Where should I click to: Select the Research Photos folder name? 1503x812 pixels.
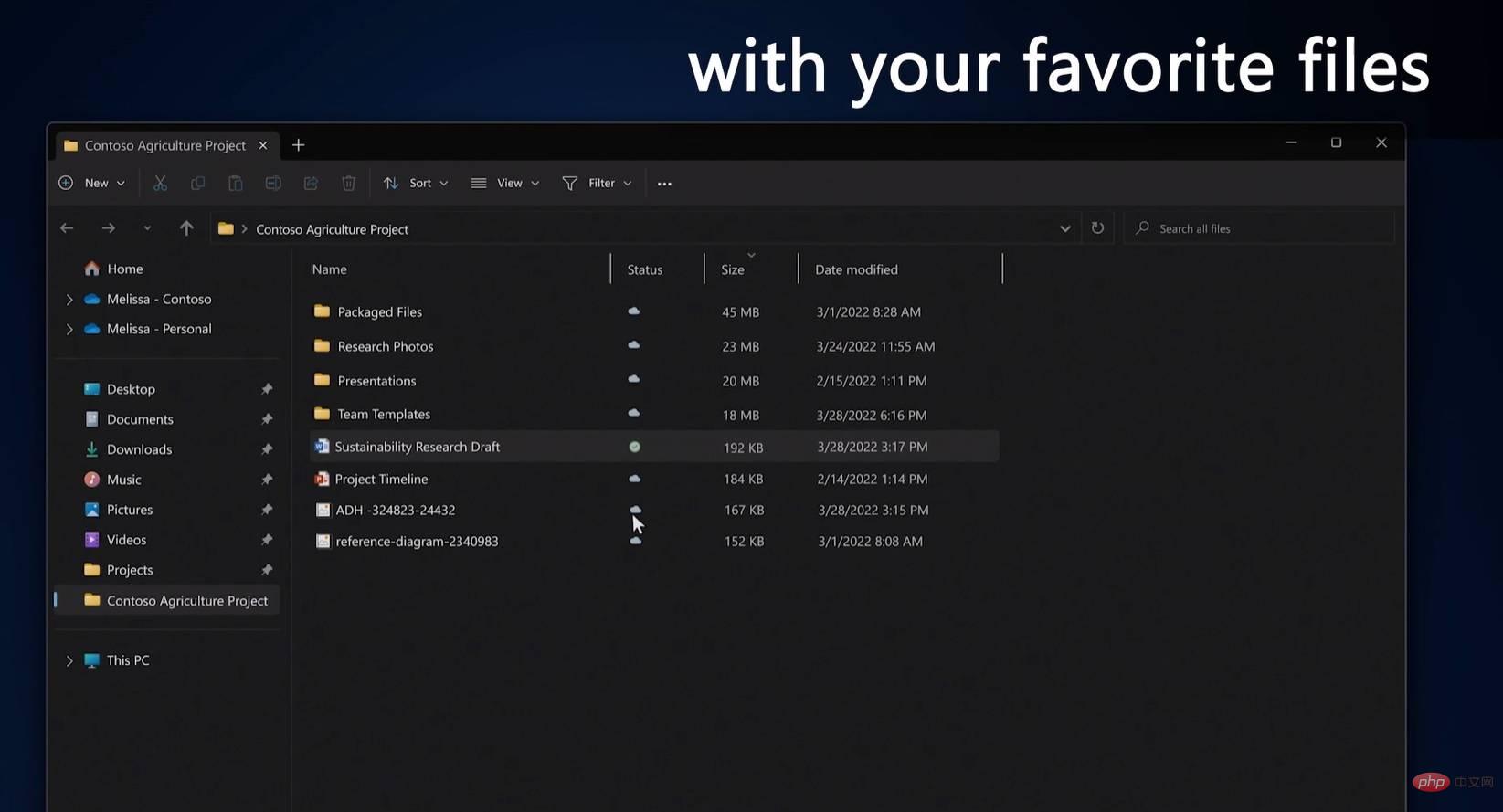[x=386, y=346]
